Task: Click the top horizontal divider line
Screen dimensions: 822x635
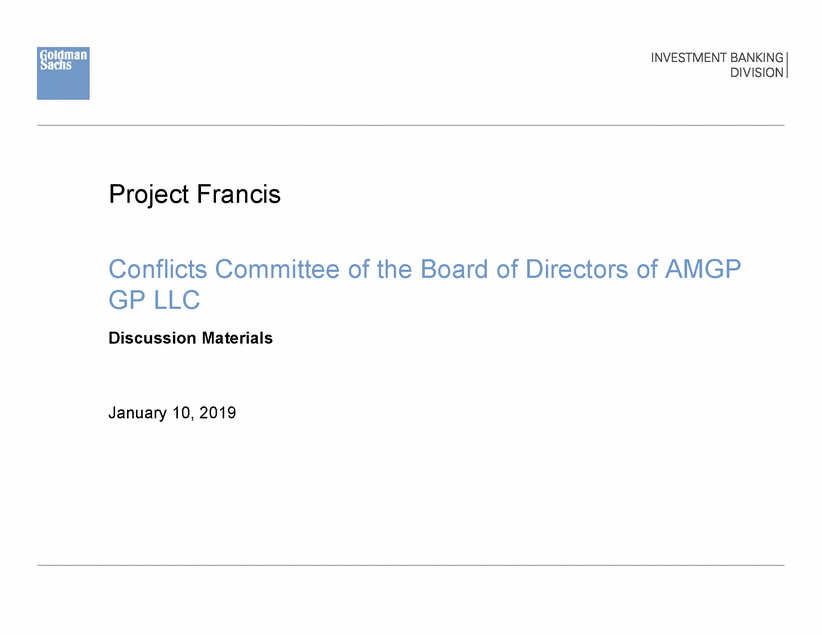Action: (x=410, y=125)
